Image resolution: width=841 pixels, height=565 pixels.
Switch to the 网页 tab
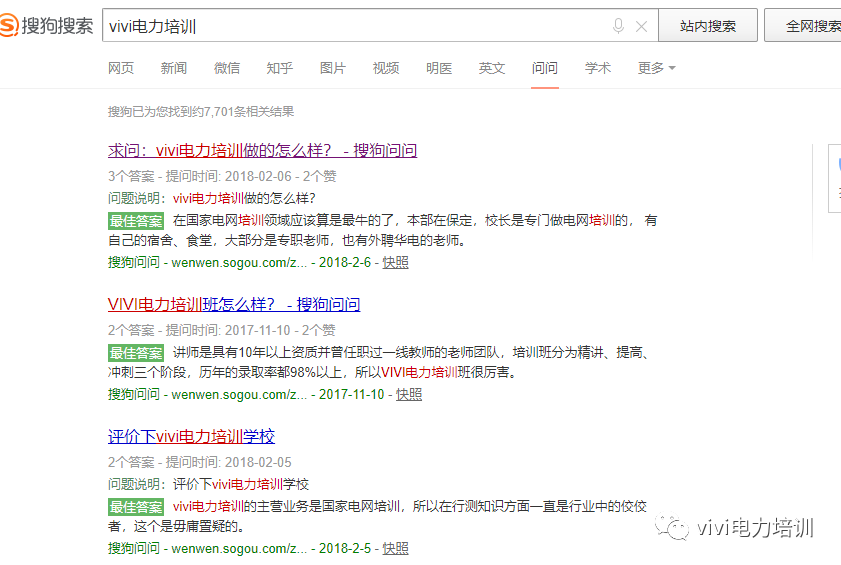(x=121, y=68)
